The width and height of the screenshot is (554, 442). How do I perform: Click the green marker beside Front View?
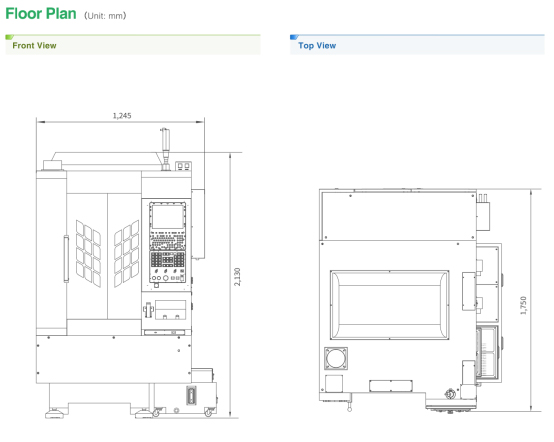click(x=10, y=37)
